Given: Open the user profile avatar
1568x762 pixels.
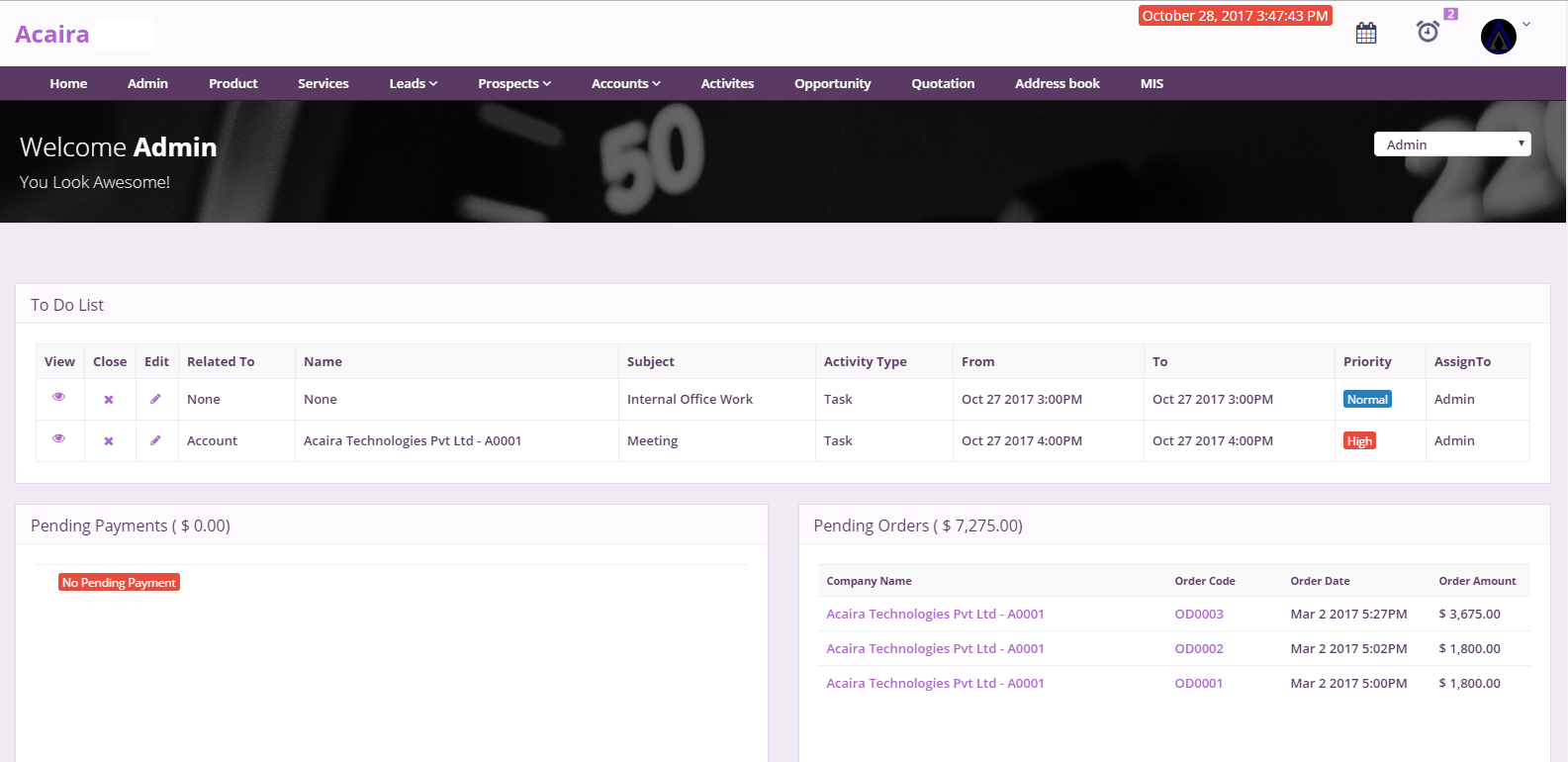Looking at the screenshot, I should [x=1498, y=37].
